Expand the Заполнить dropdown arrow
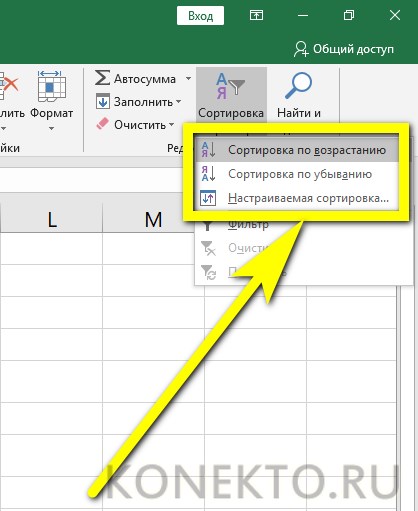This screenshot has width=418, height=511. click(179, 101)
